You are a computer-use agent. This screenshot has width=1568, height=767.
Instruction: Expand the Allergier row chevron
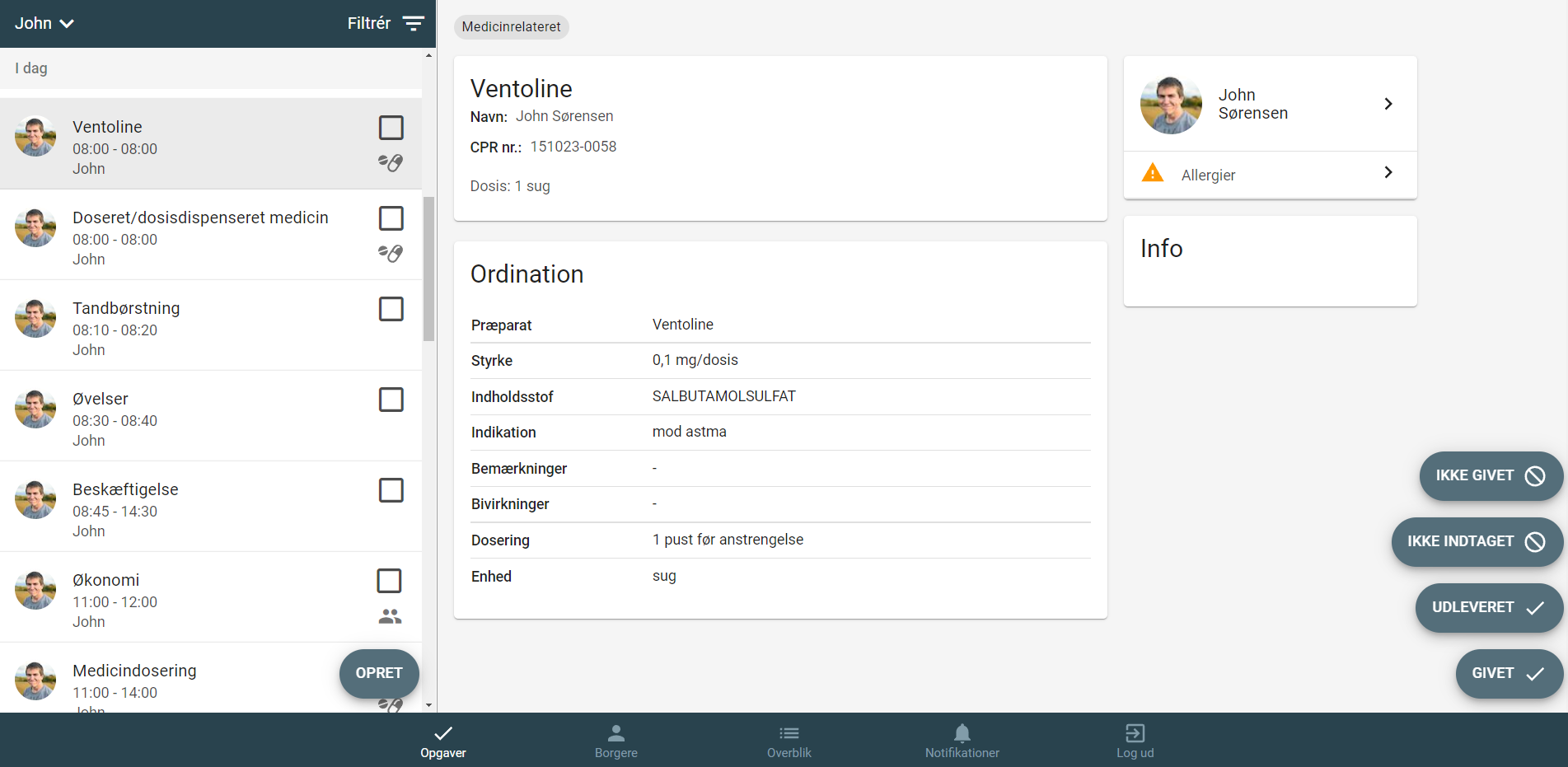tap(1388, 172)
